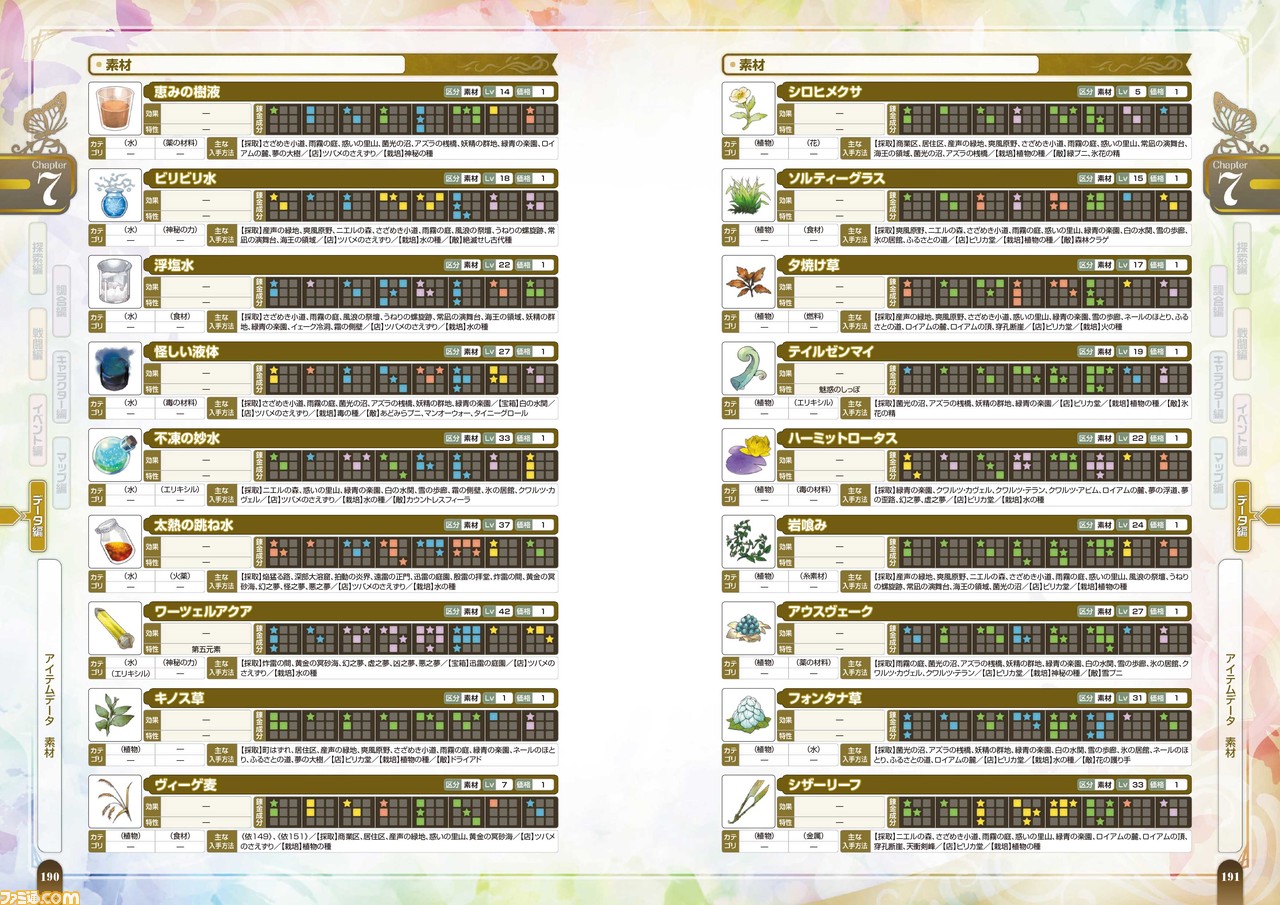Click the Lv 5 value for シロヒメクサ
The image size is (1280, 905).
[1139, 92]
